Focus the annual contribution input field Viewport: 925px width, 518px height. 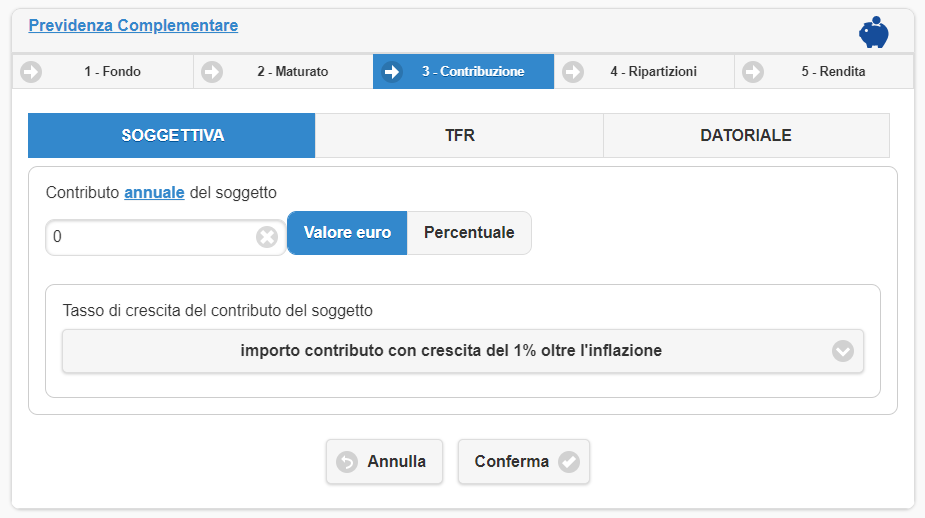(x=150, y=237)
